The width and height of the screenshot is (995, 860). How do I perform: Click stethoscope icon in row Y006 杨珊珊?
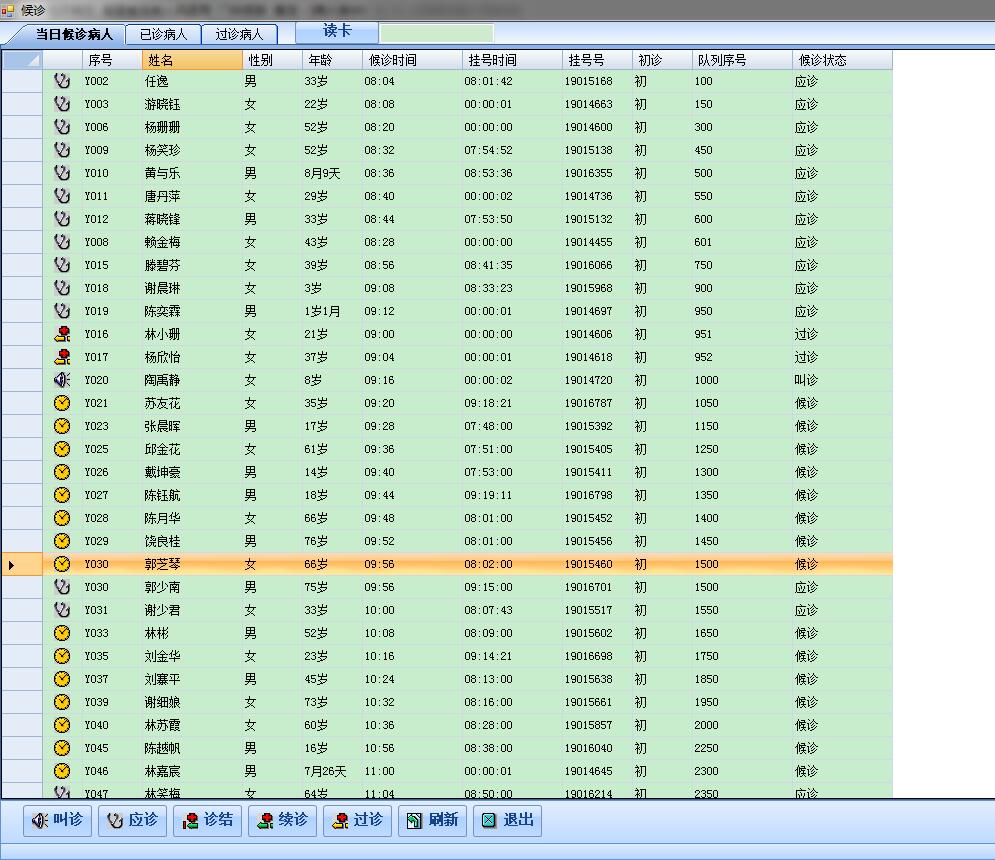point(62,127)
